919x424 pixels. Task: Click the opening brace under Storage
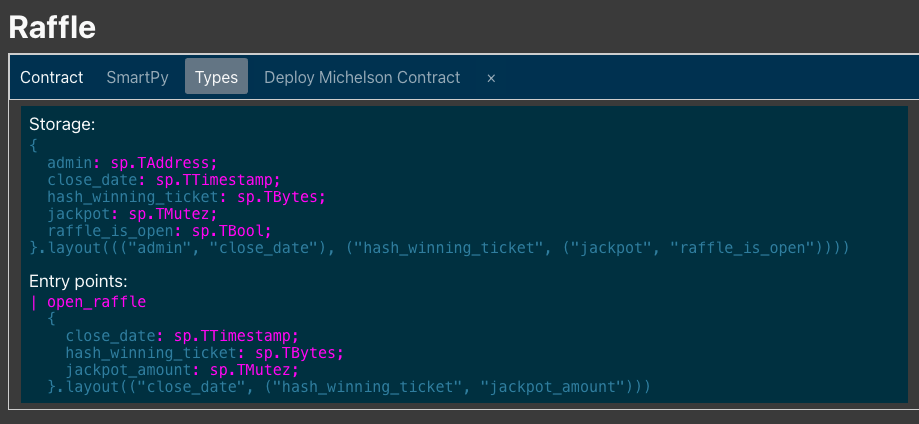[x=33, y=145]
